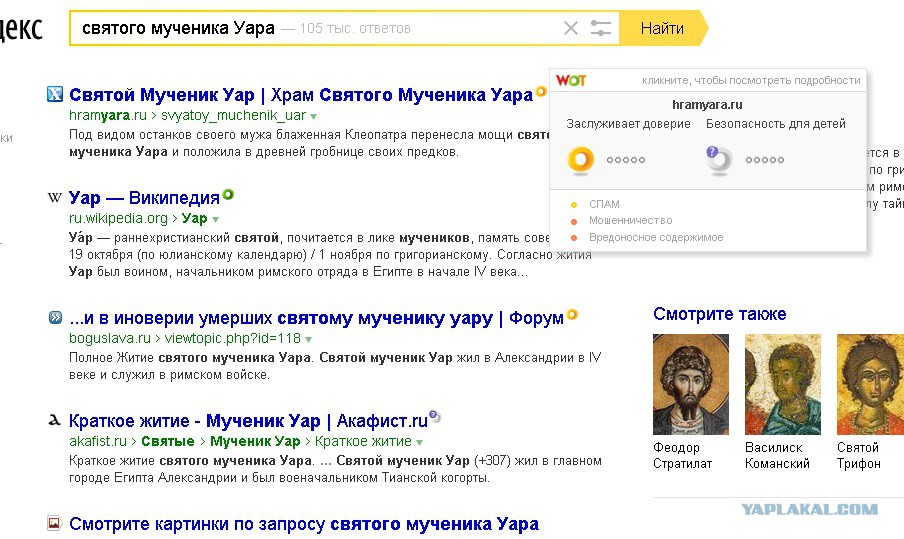Click the pictures result icon beside Смотрите картинки
904x539 pixels.
click(54, 523)
